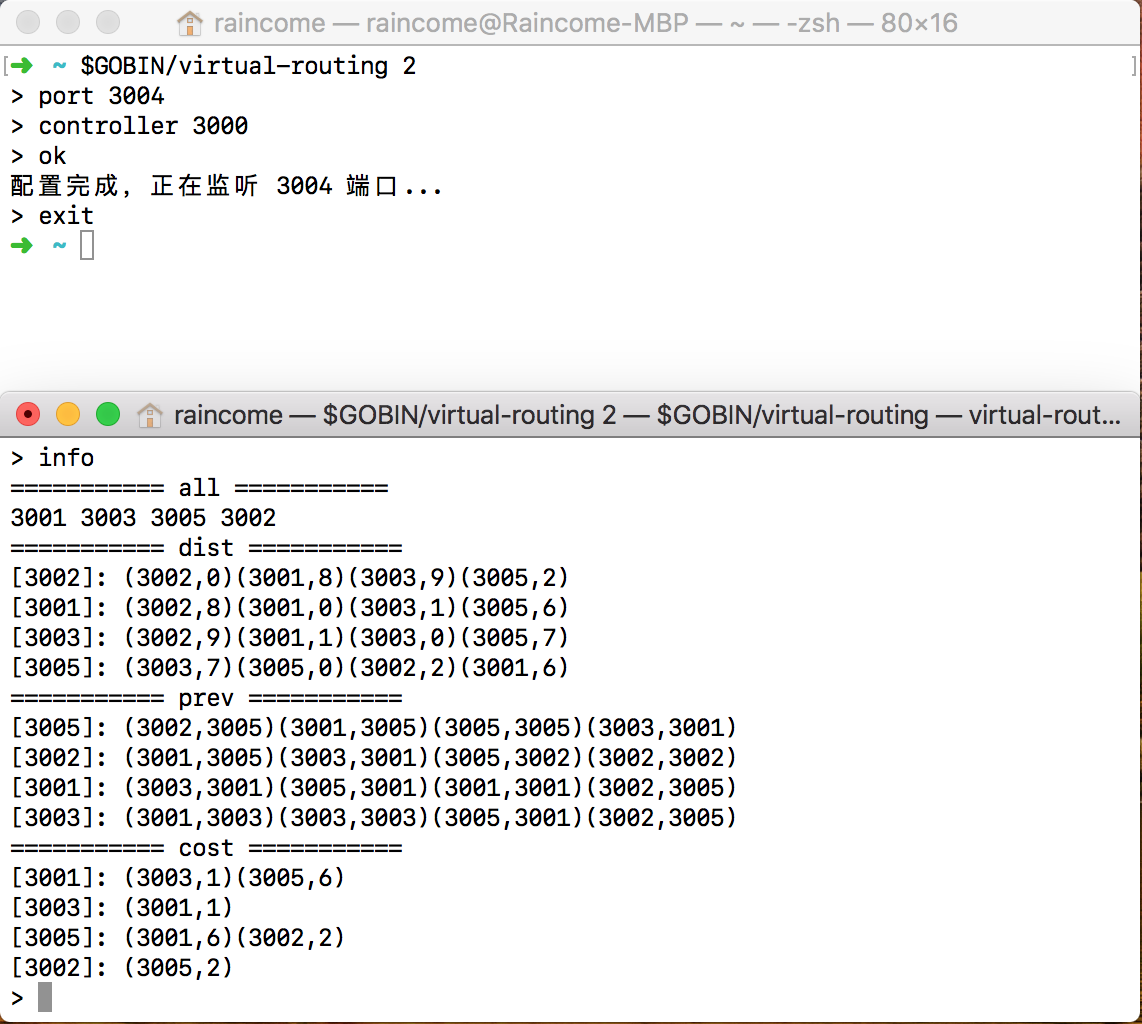Click the upper terminal title 'raincome@Raincome-MBP'
Viewport: 1142px width, 1024px height.
(x=527, y=23)
